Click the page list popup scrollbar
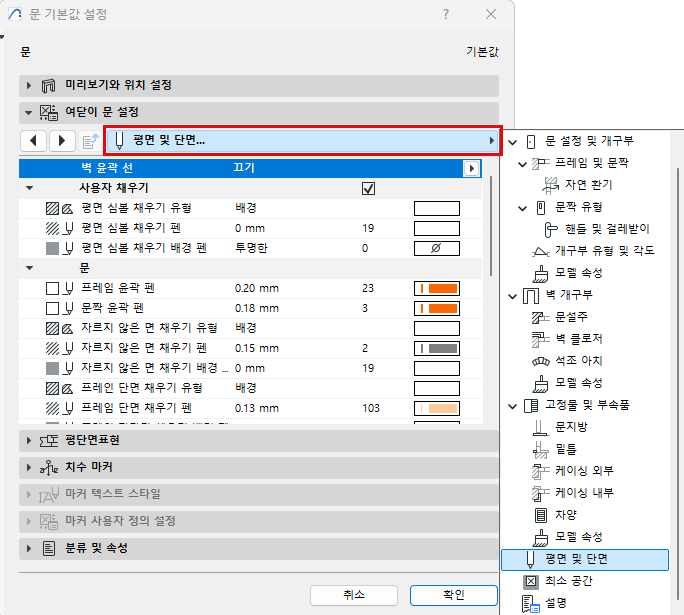The width and height of the screenshot is (684, 615). [678, 384]
